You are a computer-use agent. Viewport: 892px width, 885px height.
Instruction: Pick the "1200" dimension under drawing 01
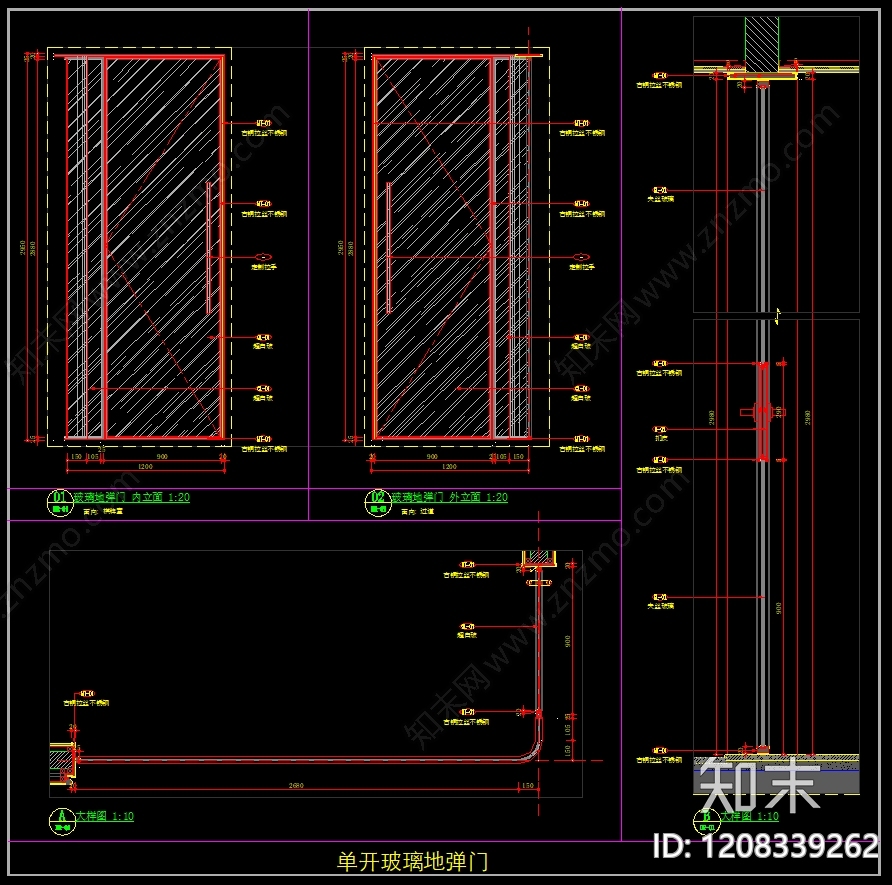[x=146, y=466]
